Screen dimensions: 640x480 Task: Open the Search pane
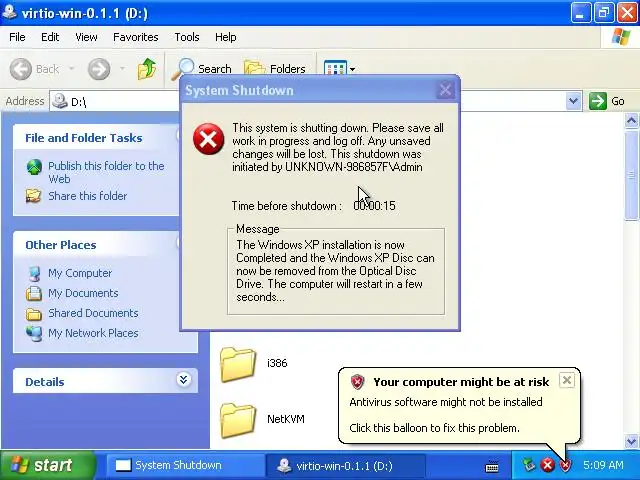202,69
